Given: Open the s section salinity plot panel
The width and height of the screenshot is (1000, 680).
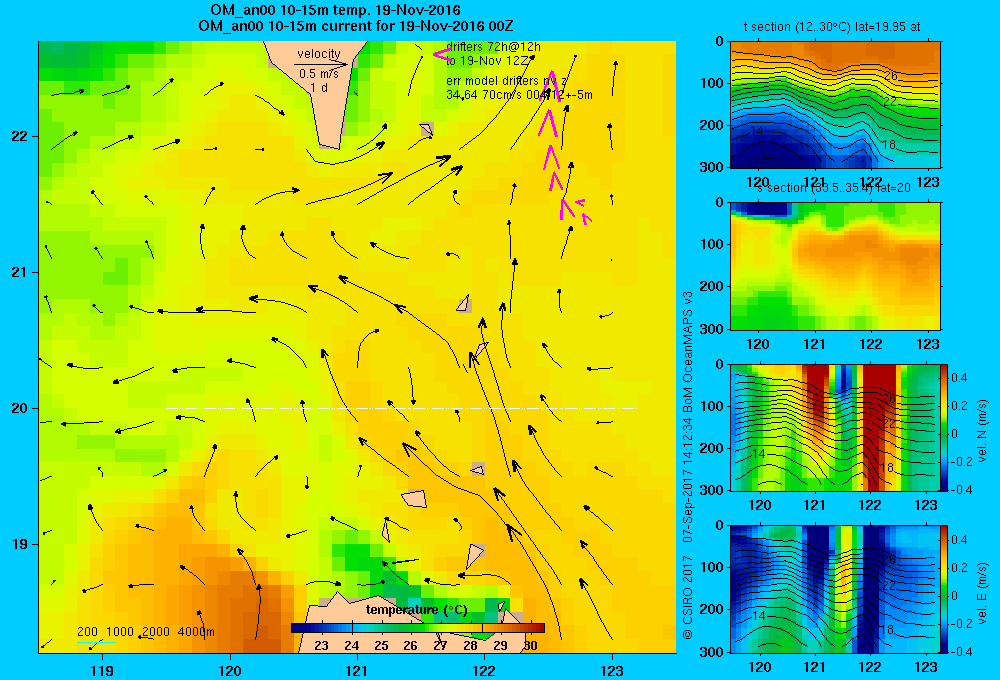Looking at the screenshot, I should click(x=835, y=266).
